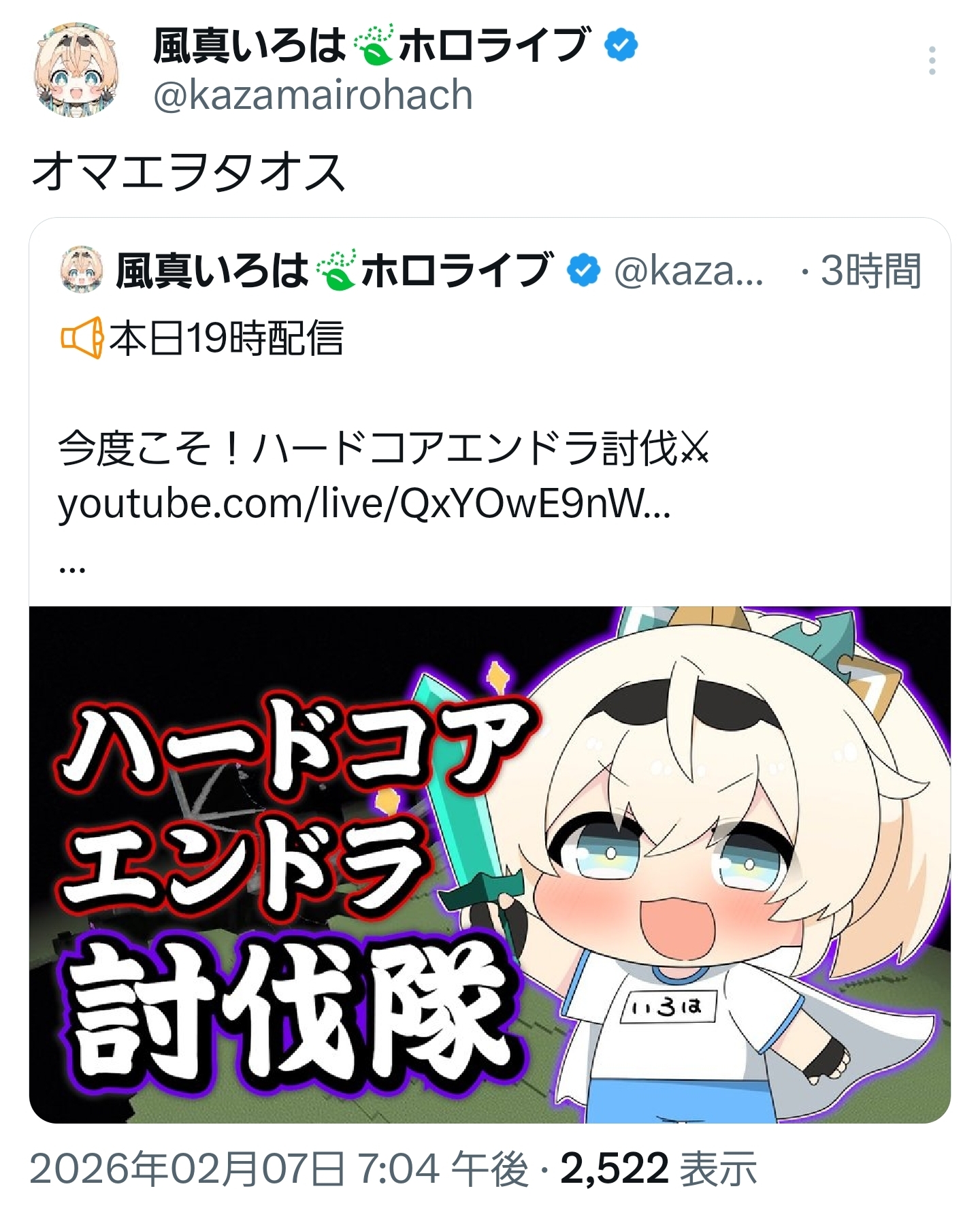Click the オマエヲタオス tweet text
Image resolution: width=980 pixels, height=1210 pixels.
coord(189,171)
